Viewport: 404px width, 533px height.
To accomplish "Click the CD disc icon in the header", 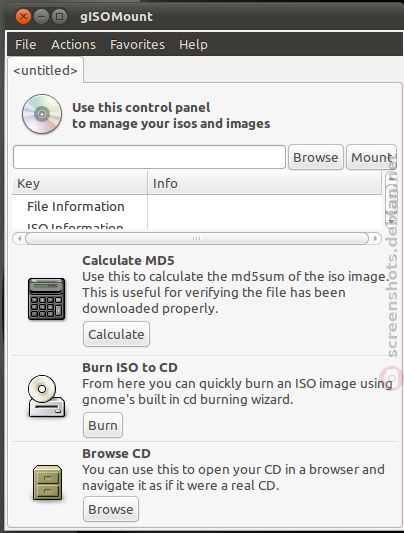I will pos(42,114).
